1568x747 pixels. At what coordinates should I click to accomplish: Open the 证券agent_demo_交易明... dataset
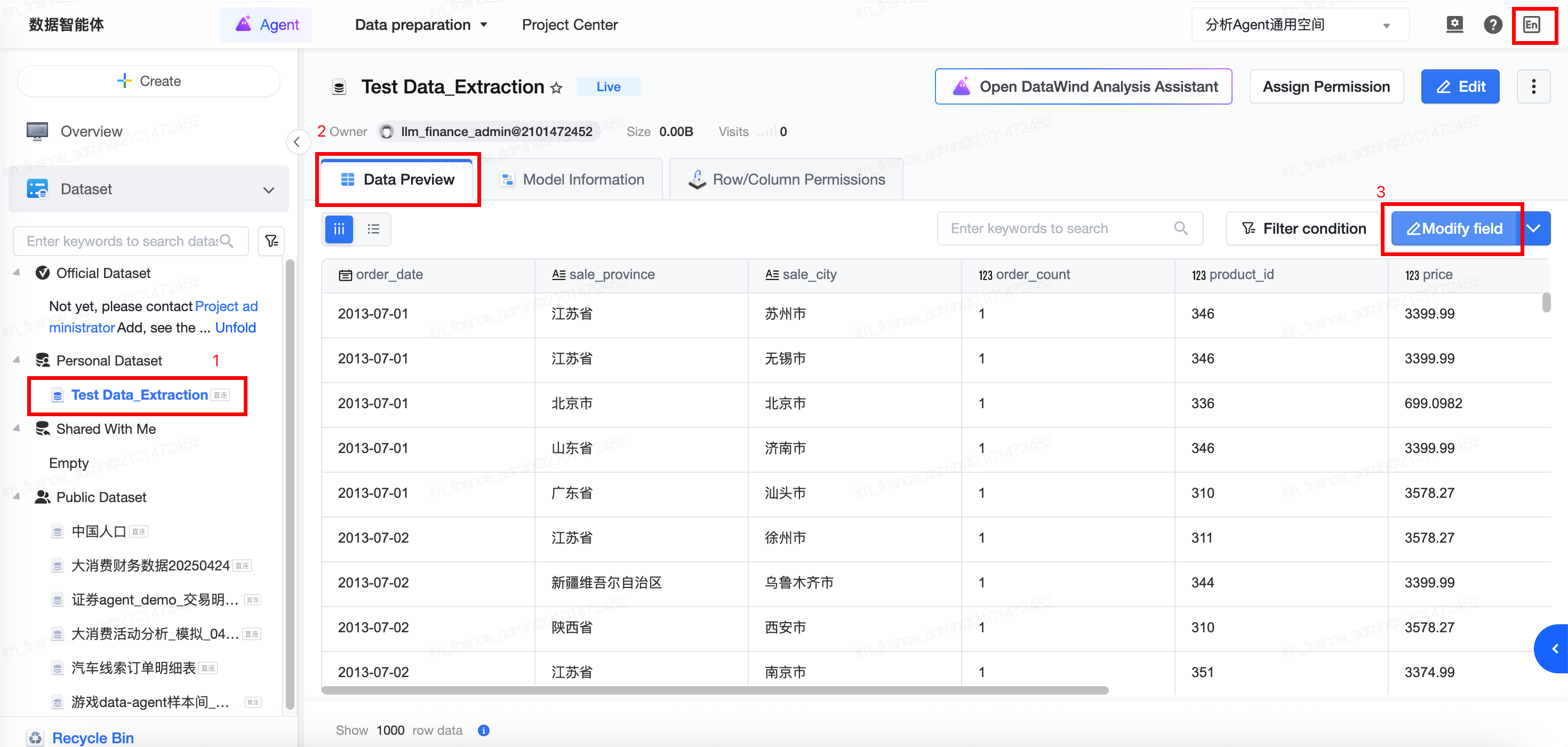coord(156,600)
